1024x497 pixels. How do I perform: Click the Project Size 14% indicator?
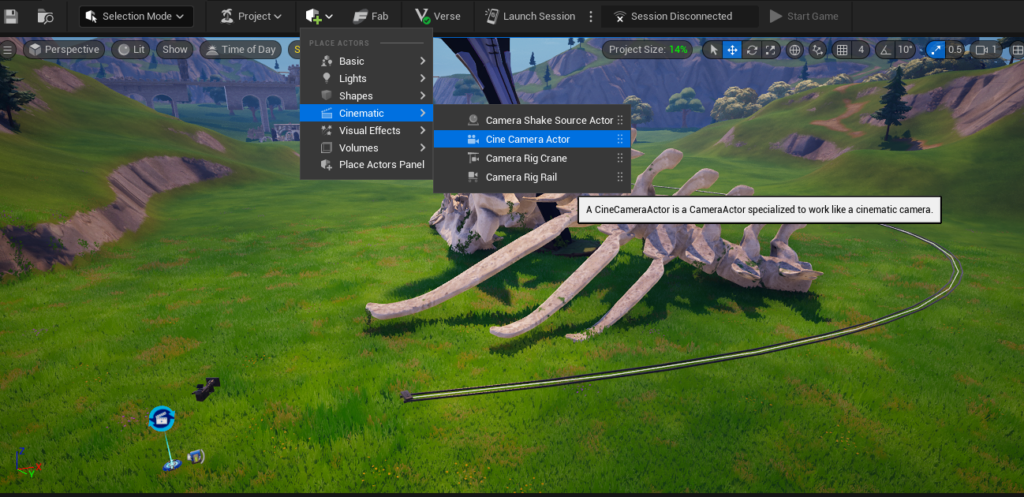pos(647,50)
